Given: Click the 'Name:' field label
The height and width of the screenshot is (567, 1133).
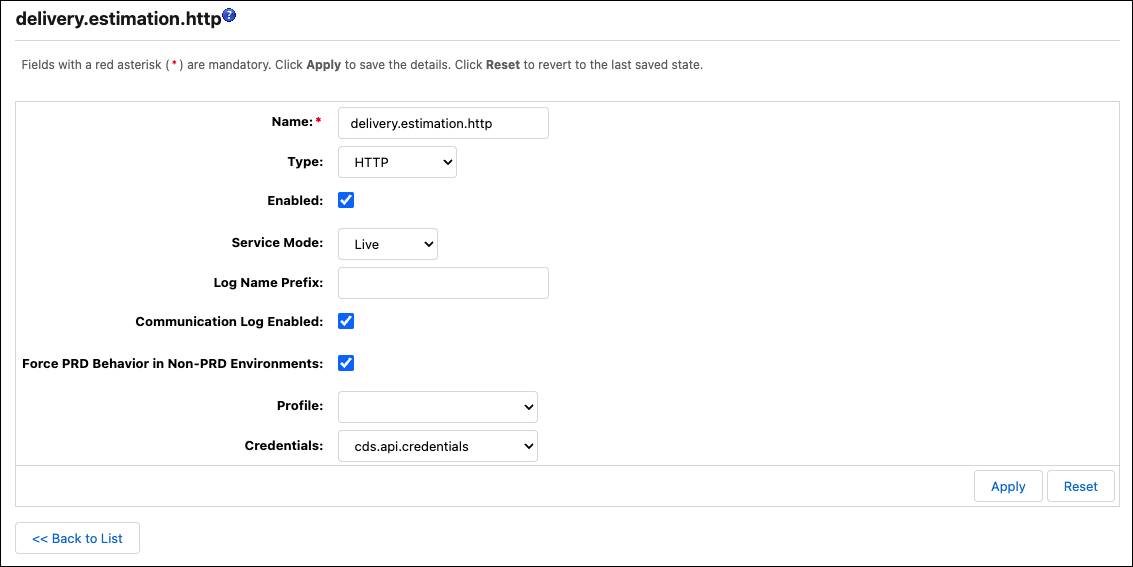Looking at the screenshot, I should tap(292, 122).
